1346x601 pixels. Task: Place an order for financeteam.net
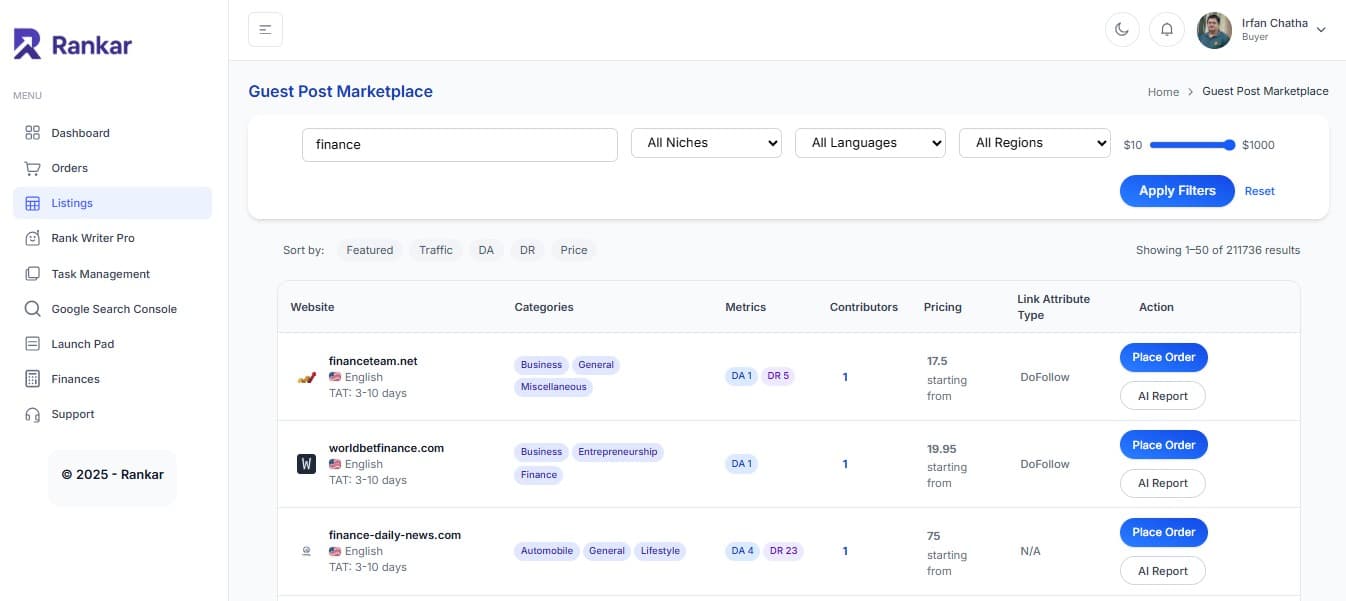tap(1163, 357)
